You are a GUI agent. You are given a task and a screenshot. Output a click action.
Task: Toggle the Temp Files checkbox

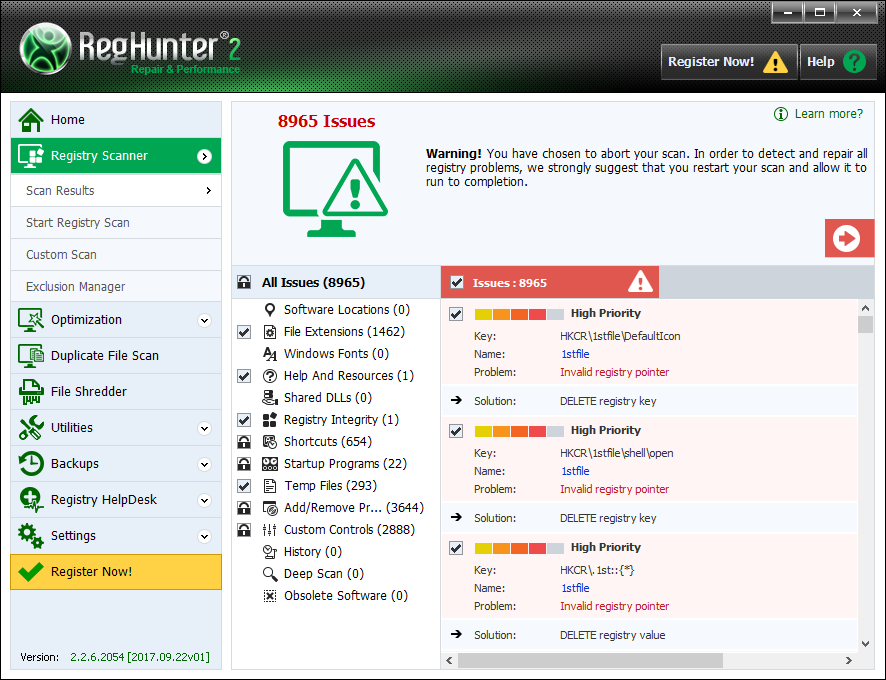click(x=244, y=486)
